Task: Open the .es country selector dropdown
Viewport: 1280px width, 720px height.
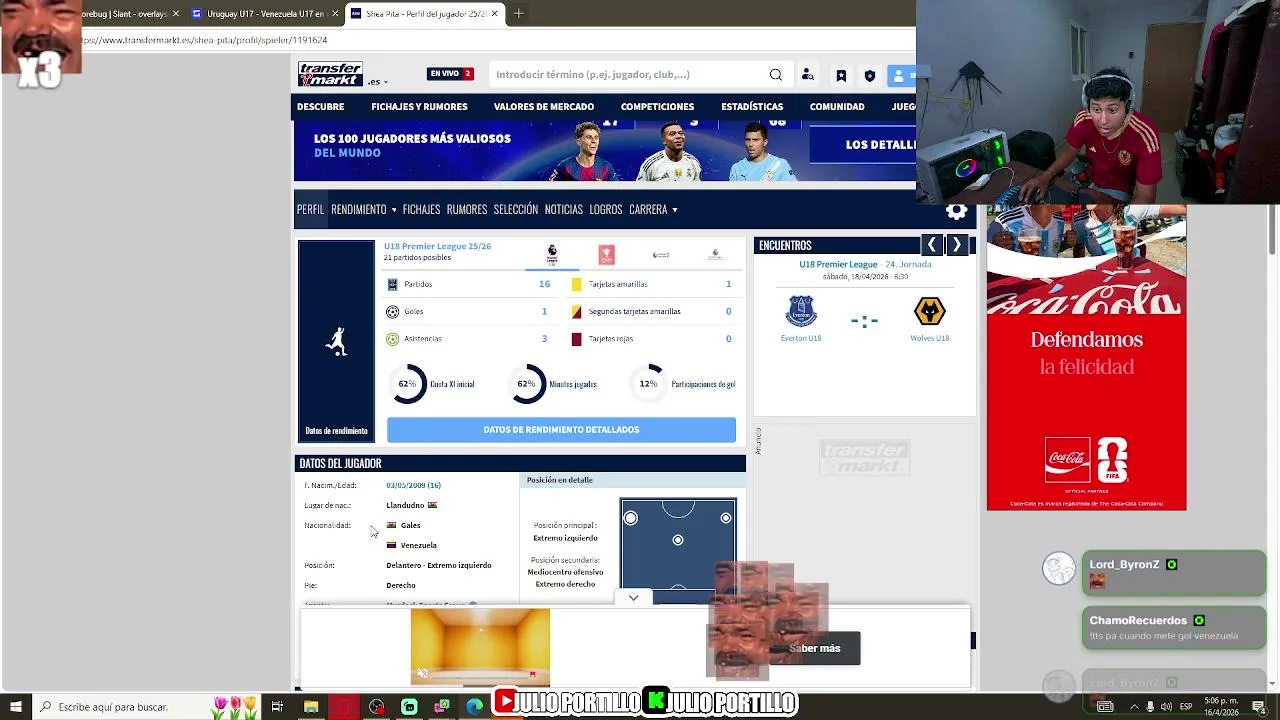Action: [378, 82]
